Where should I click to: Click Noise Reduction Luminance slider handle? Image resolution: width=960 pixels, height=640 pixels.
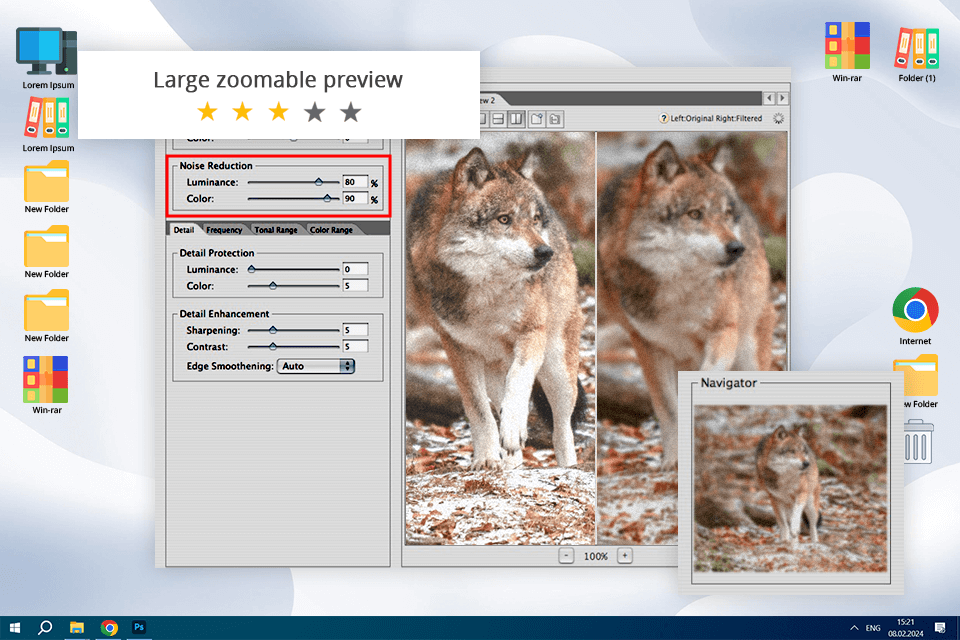[x=318, y=182]
